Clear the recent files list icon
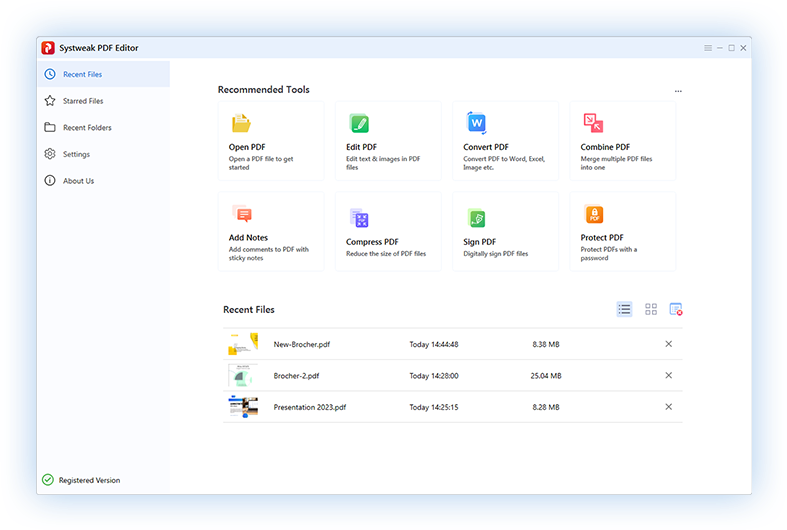787x530 pixels. (x=676, y=309)
